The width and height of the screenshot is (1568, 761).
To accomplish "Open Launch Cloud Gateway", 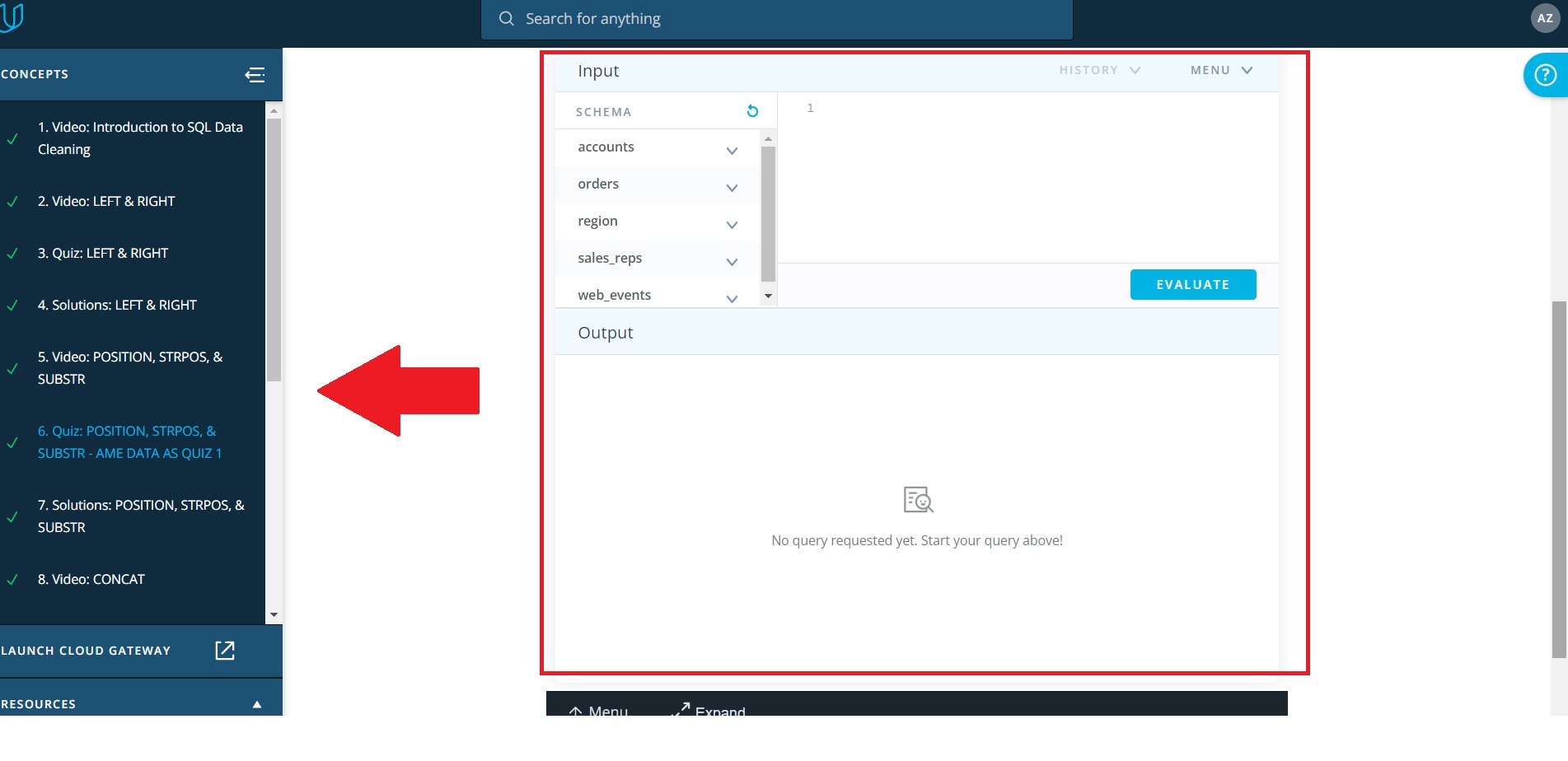I will tap(87, 651).
